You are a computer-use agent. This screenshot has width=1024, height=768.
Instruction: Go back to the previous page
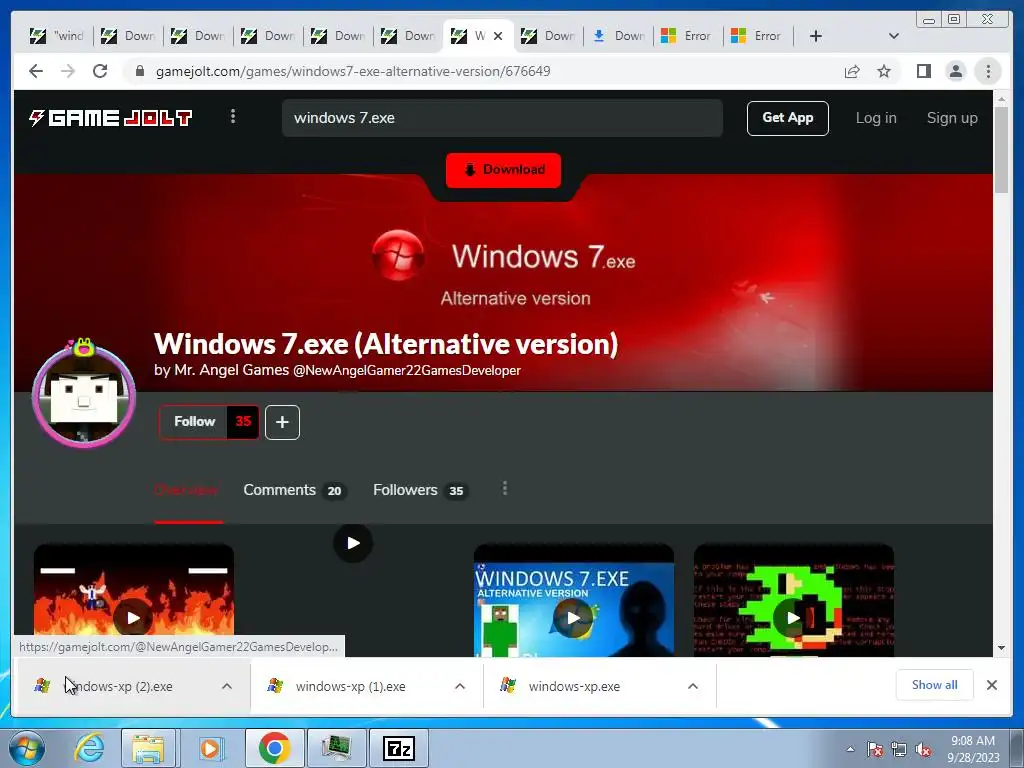[x=36, y=71]
